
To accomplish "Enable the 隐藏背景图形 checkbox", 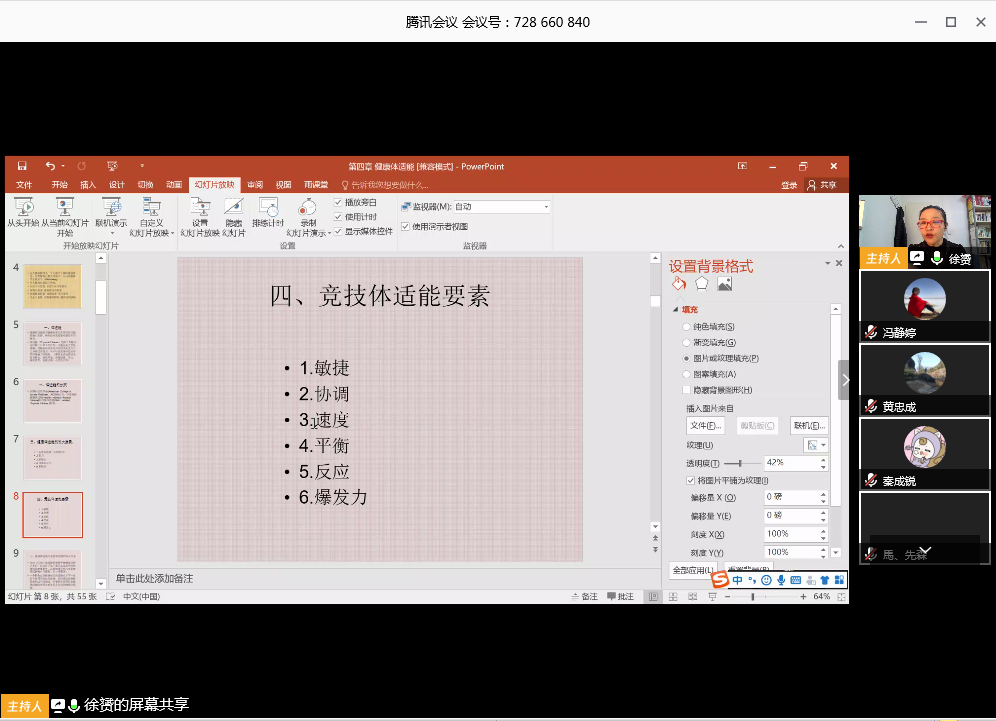I will pos(685,390).
